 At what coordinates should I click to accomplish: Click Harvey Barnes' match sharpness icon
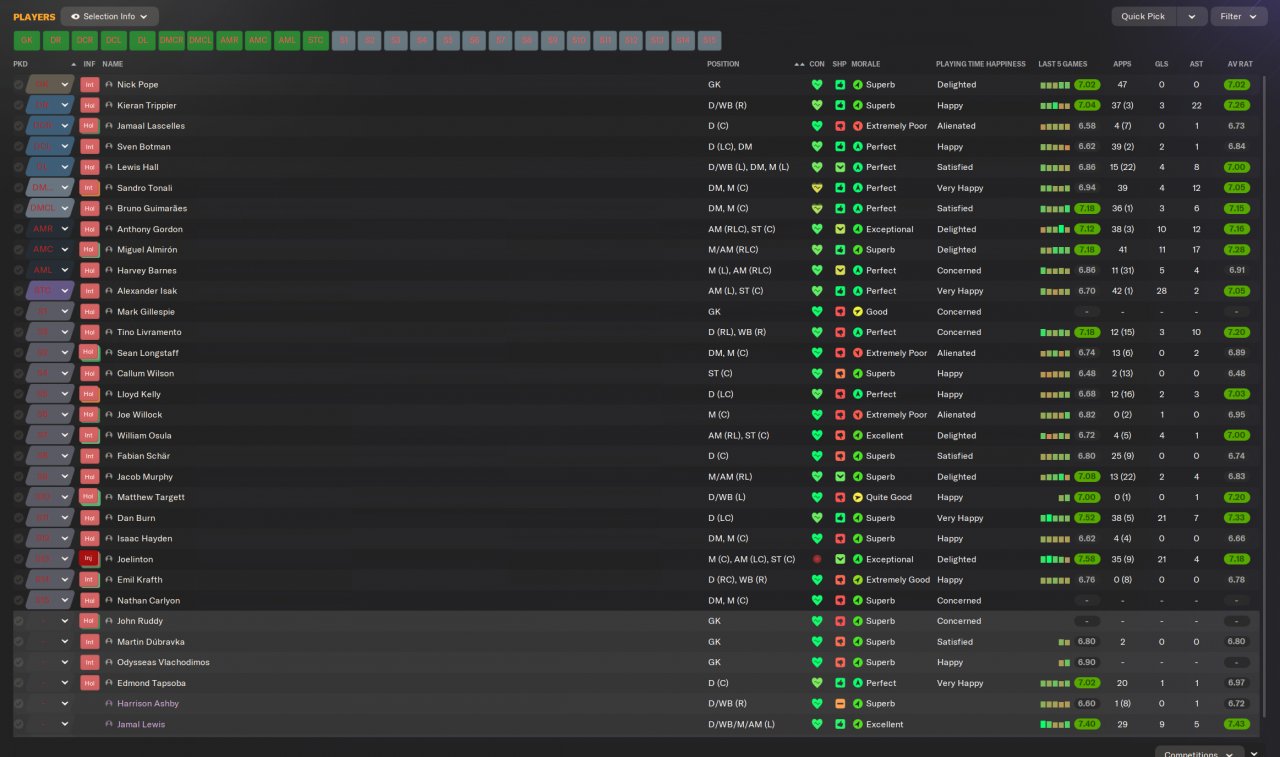(840, 271)
